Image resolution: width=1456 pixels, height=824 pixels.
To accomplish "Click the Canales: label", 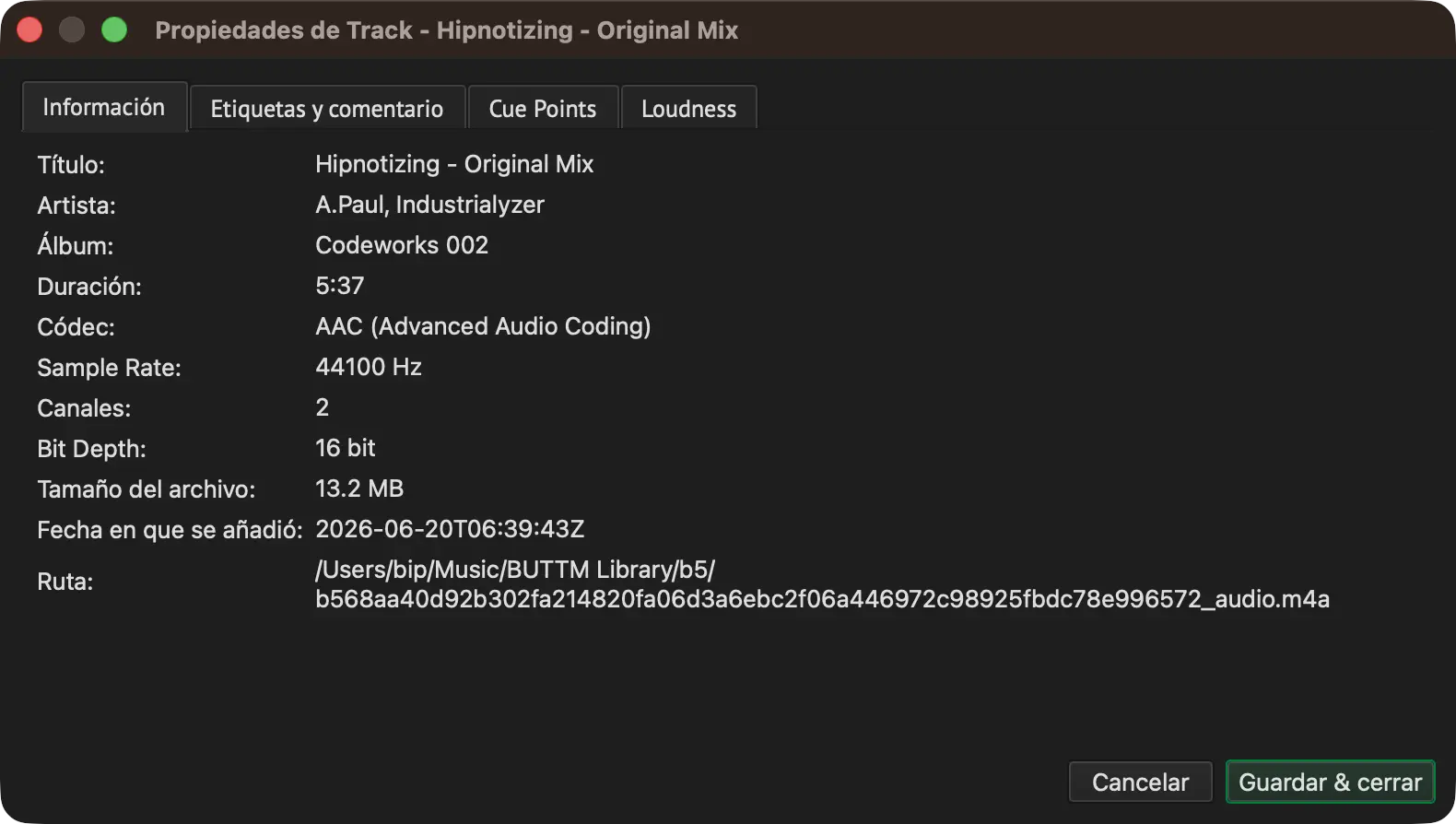I will pos(84,408).
